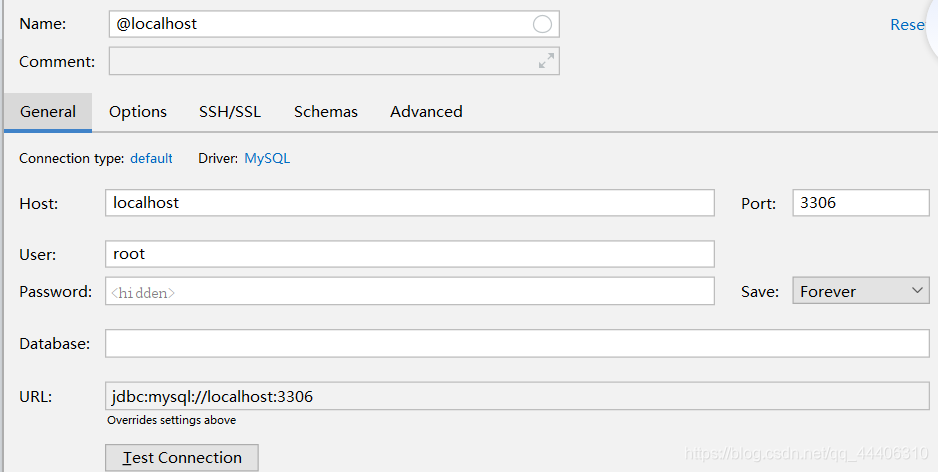Screen dimensions: 938x472
Task: Open the SSH/SSL tab
Action: (x=230, y=112)
